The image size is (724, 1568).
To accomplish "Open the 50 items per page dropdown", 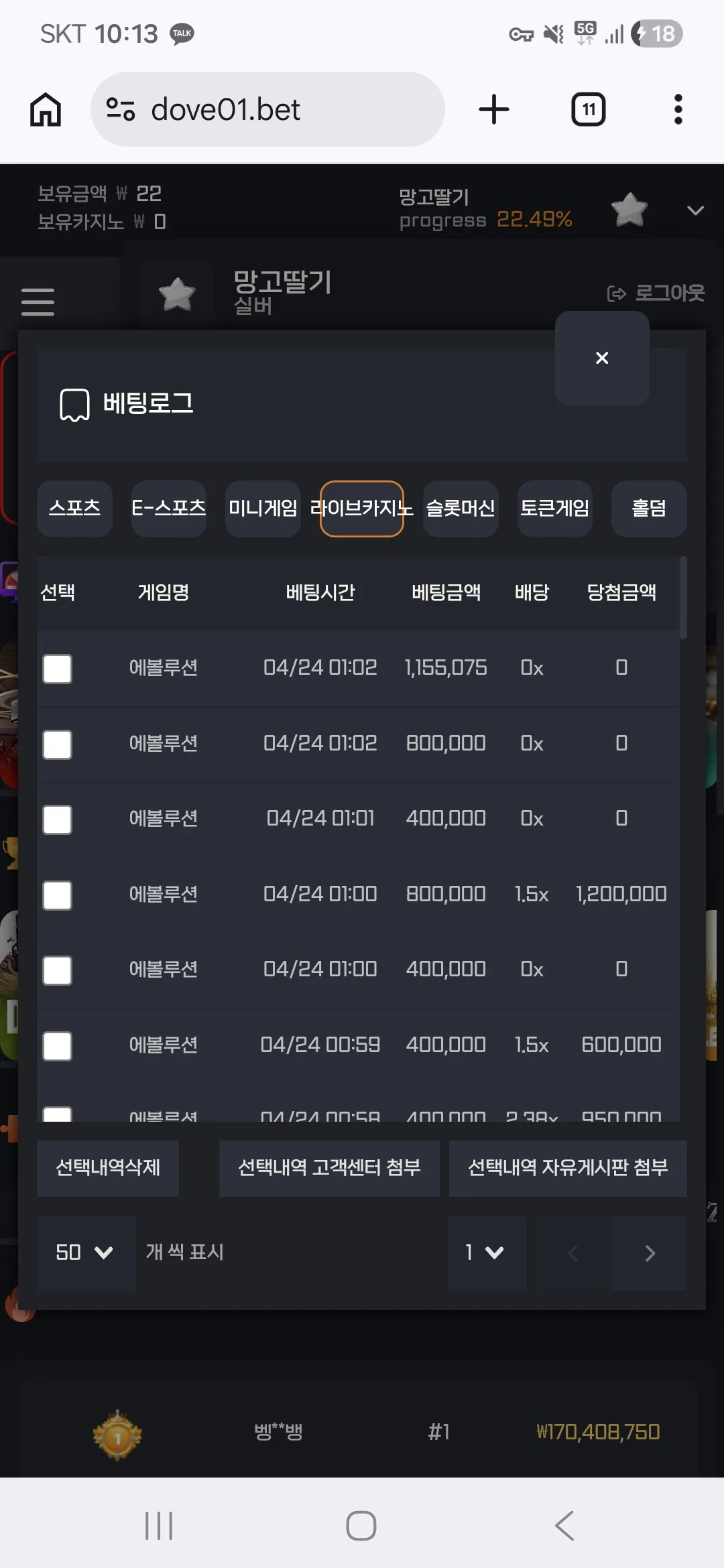I will click(x=86, y=1252).
